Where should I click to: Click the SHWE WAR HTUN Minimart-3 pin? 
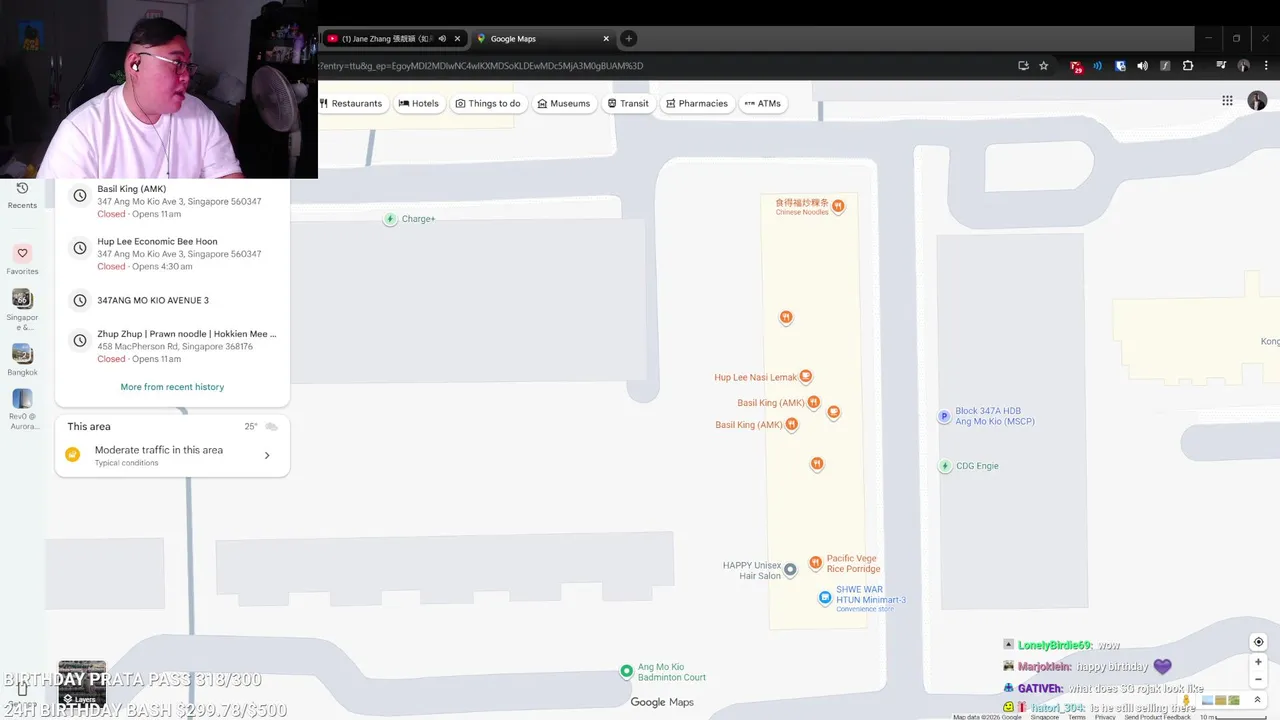[825, 598]
